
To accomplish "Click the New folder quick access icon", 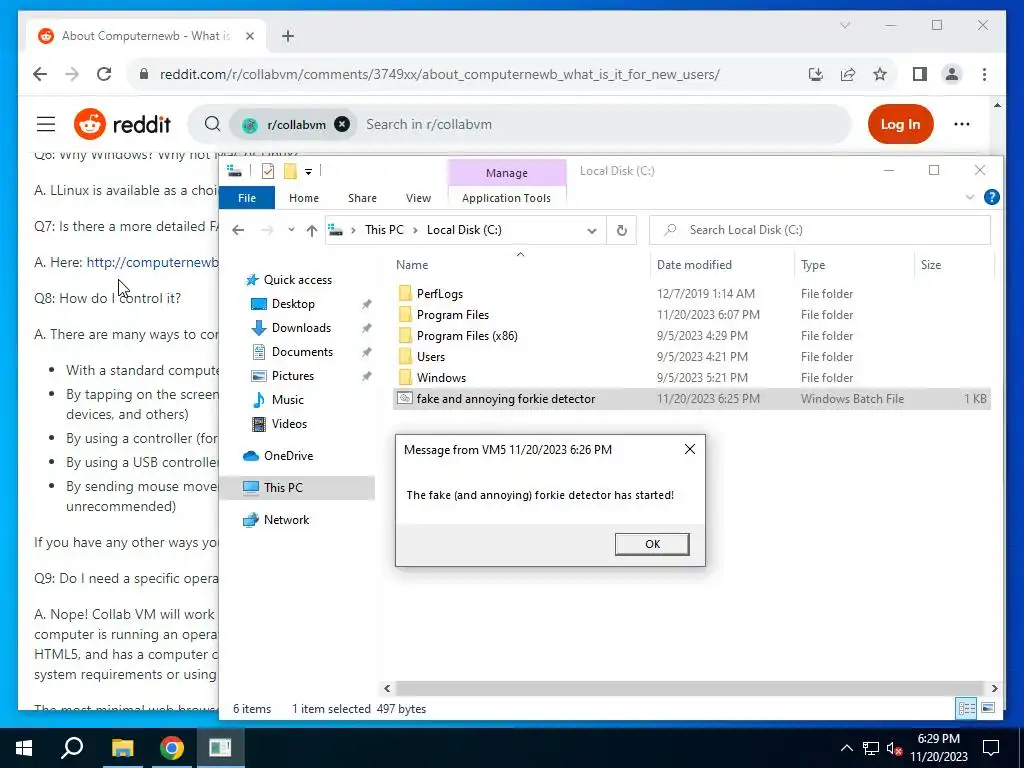I will [x=290, y=171].
